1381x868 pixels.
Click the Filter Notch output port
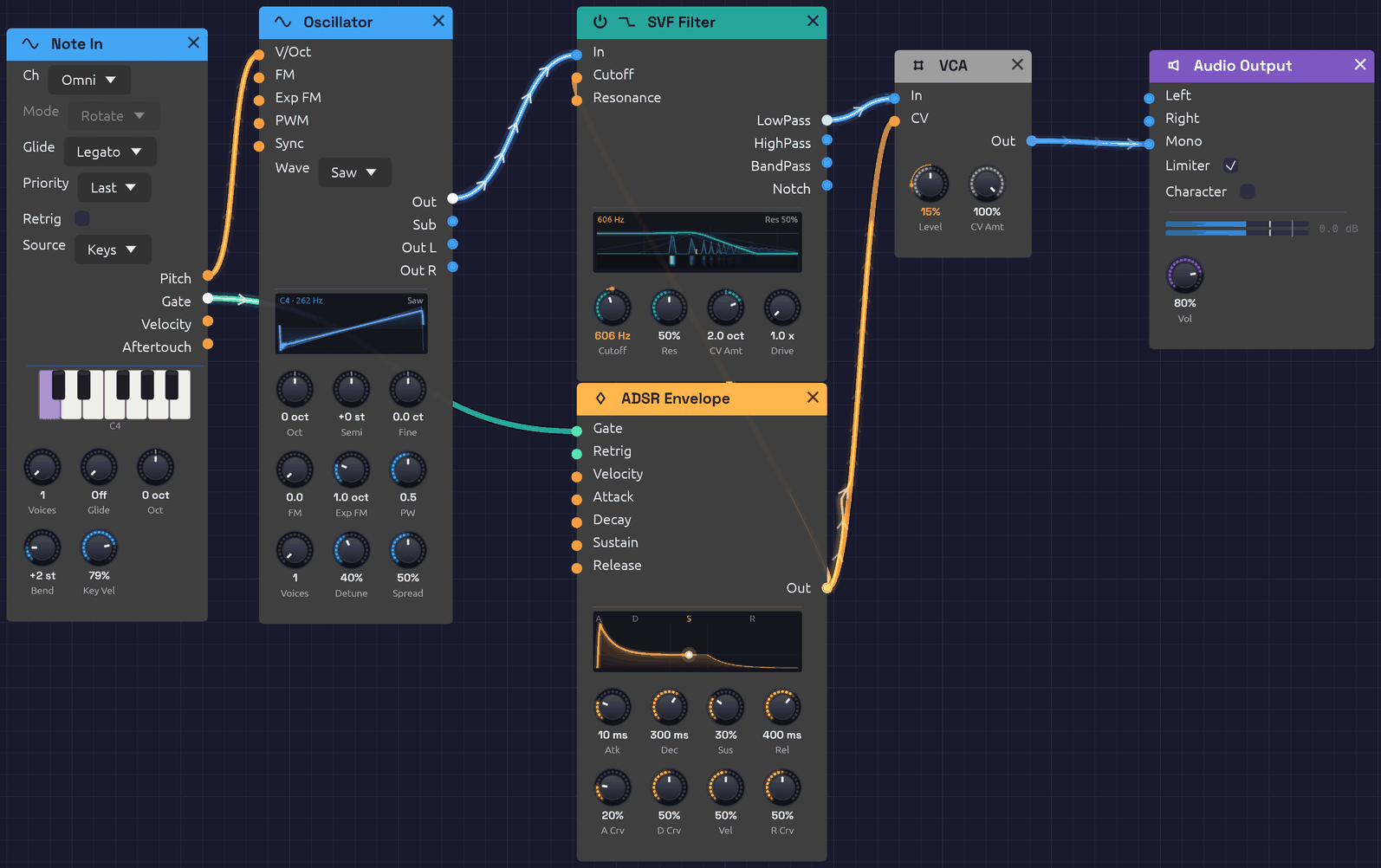pos(827,185)
